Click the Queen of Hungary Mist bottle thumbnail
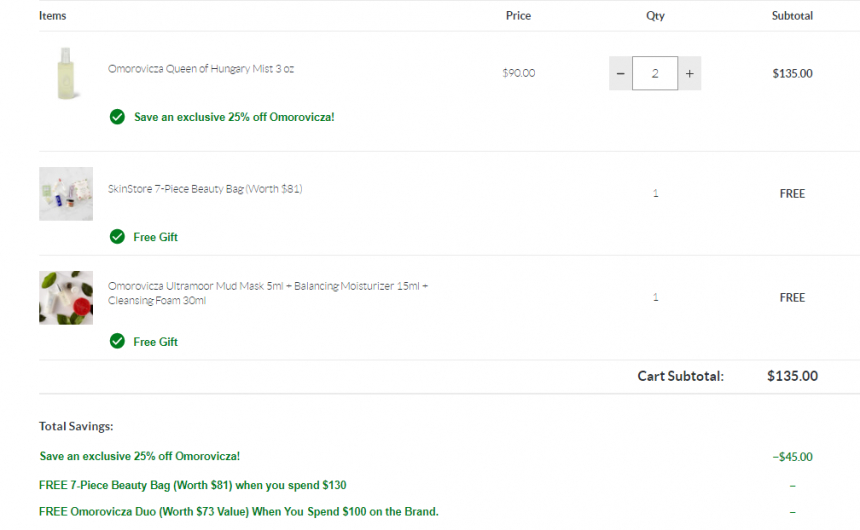 66,73
